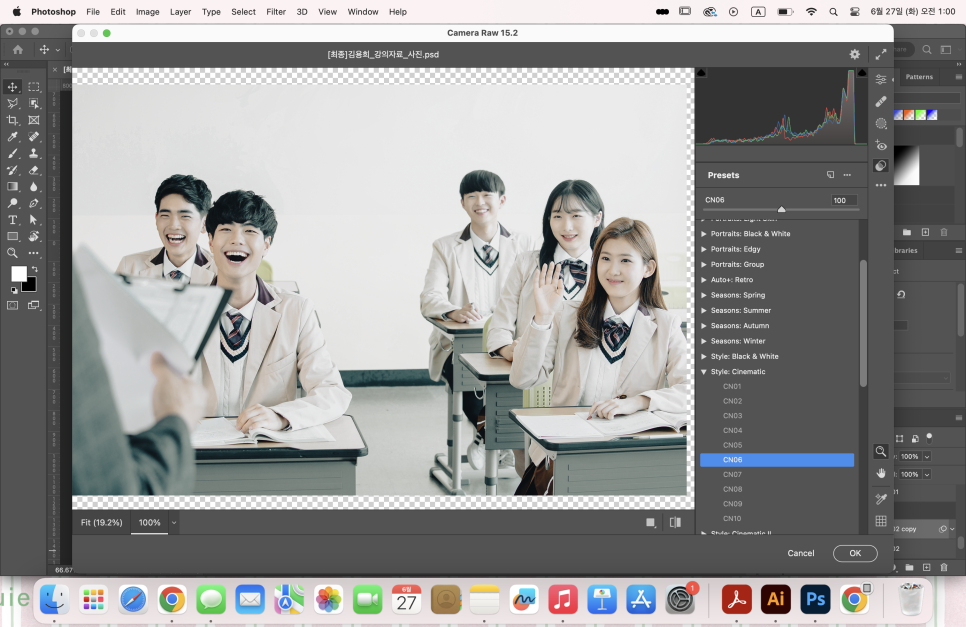Expand Seasons: Winter preset group

click(704, 341)
